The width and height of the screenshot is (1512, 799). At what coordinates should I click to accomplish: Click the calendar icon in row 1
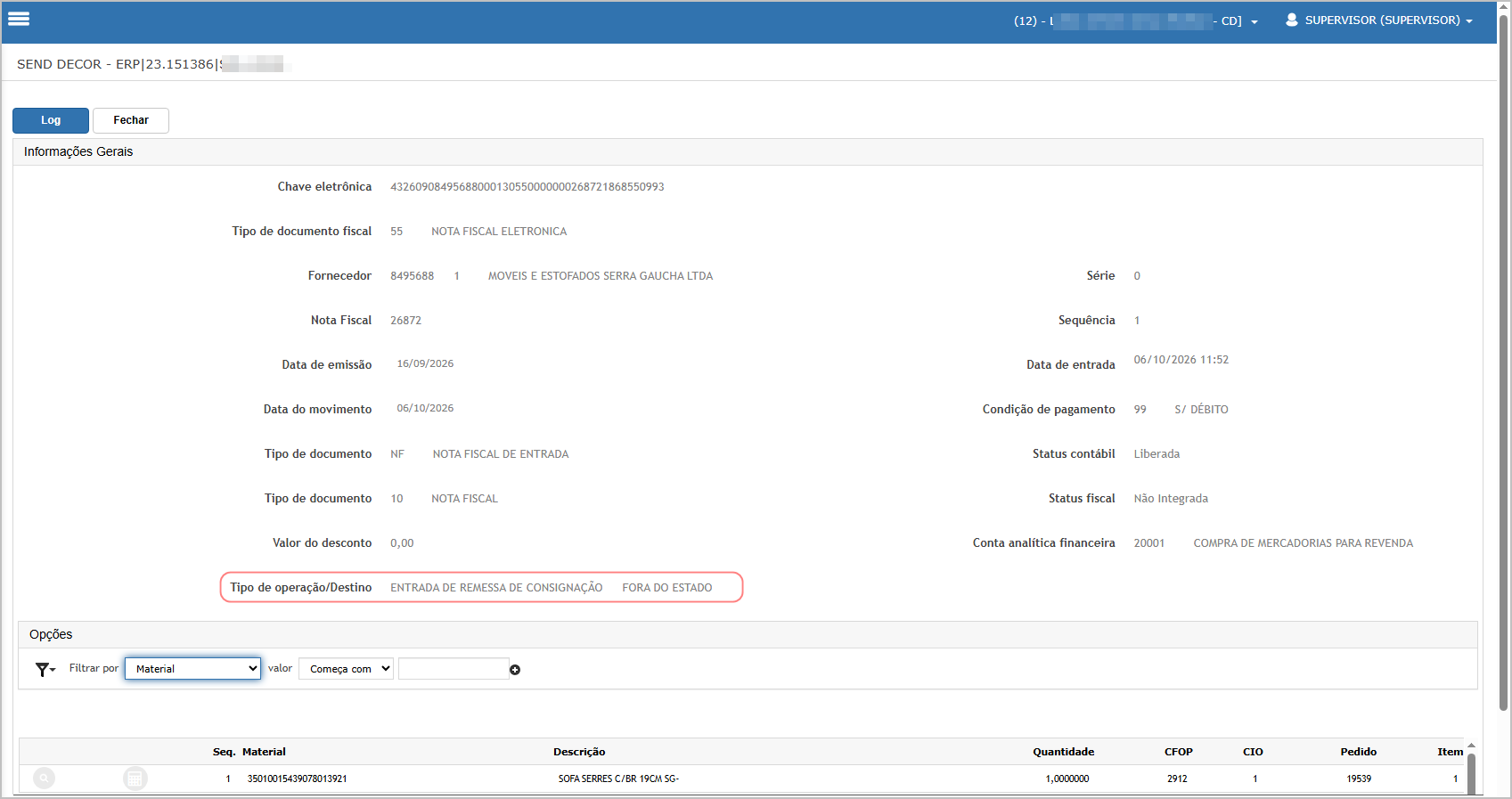click(135, 779)
